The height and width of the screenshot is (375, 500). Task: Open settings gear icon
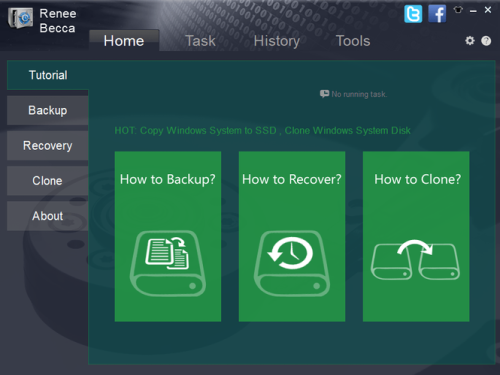point(470,41)
